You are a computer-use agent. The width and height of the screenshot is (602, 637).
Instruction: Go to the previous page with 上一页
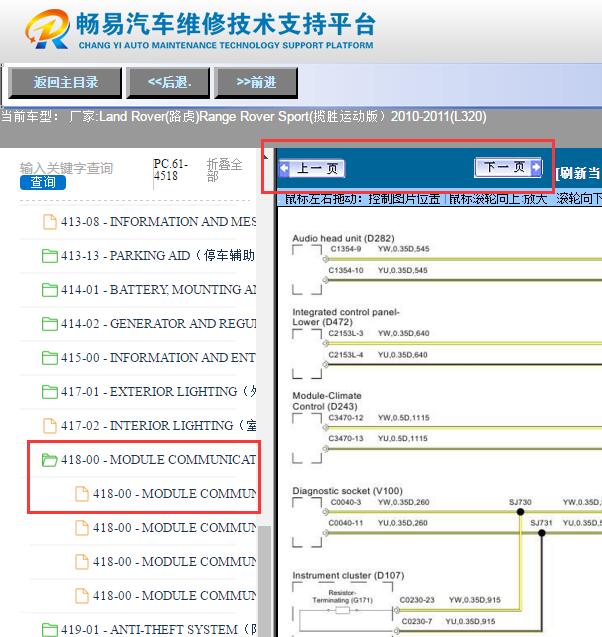click(312, 168)
